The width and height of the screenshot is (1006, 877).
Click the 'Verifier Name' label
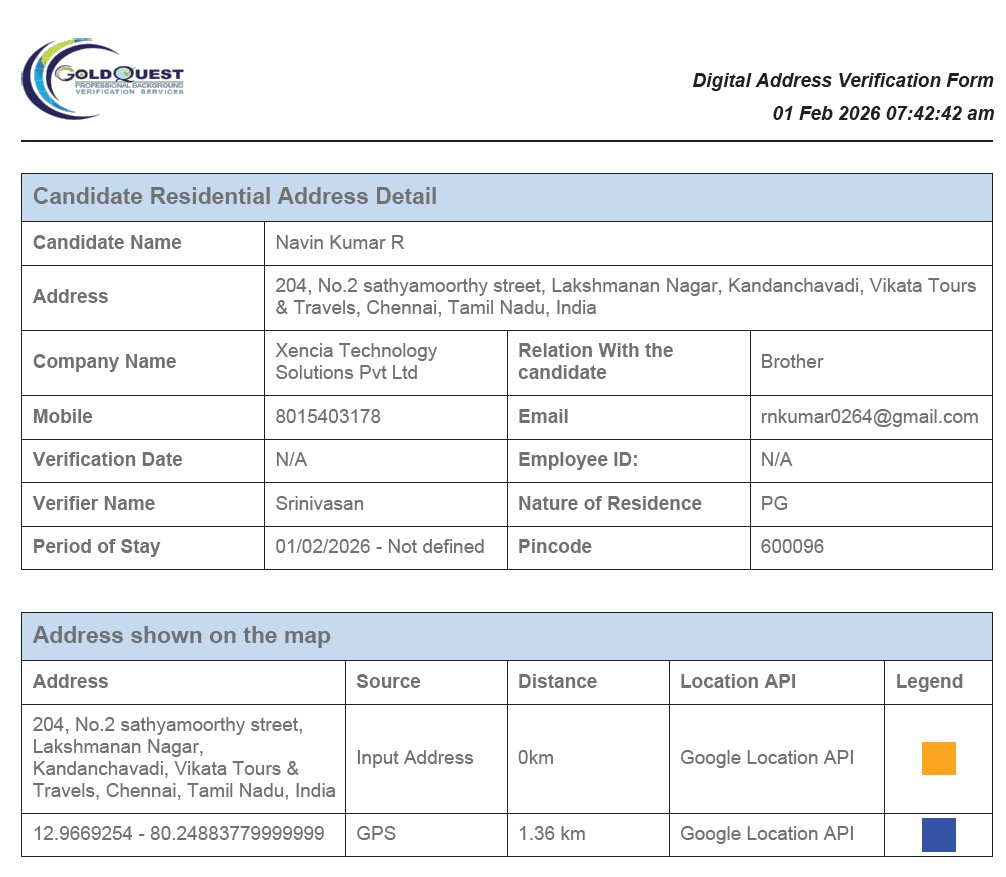(94, 503)
